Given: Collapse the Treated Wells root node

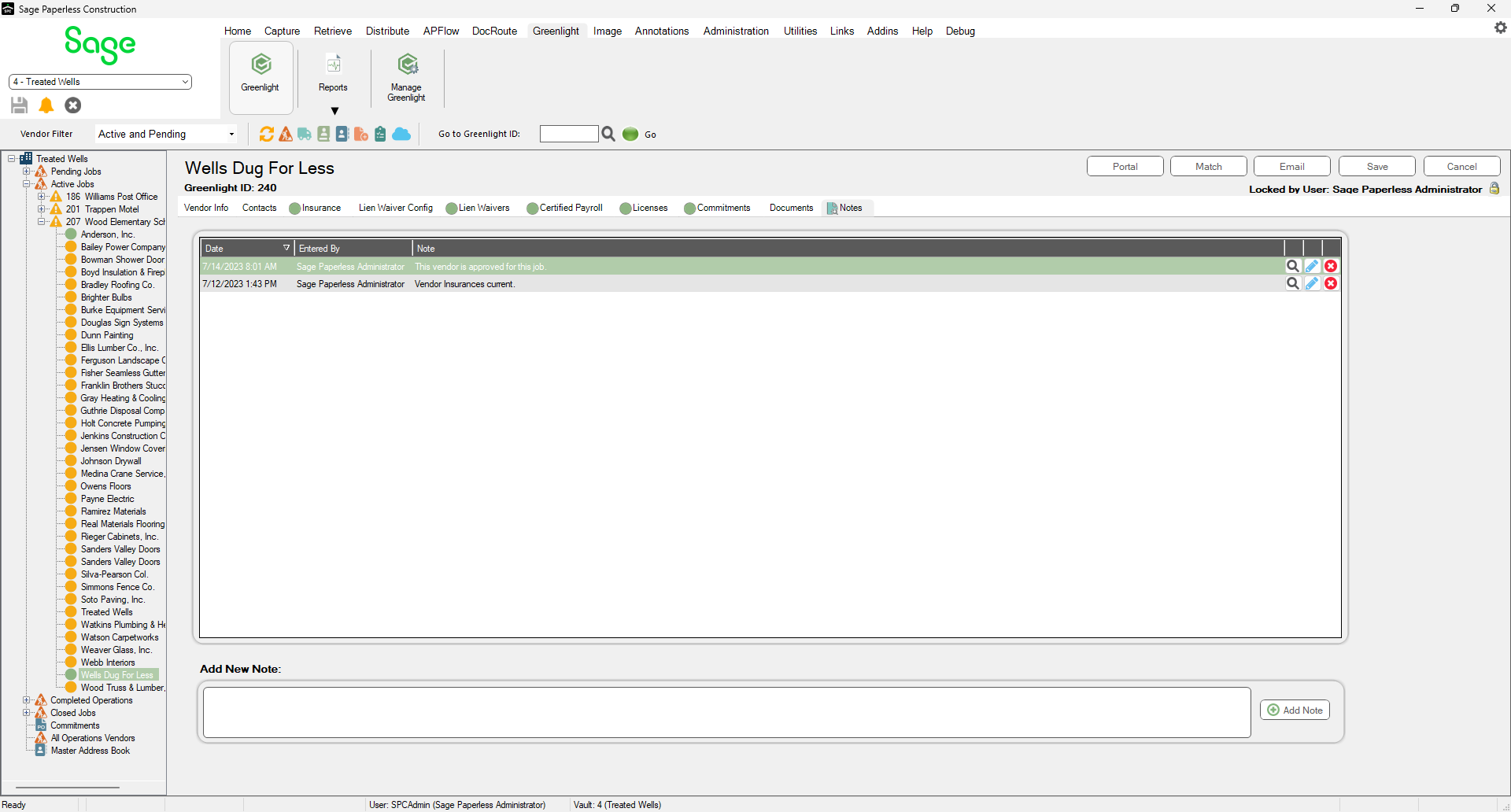Looking at the screenshot, I should pos(12,158).
